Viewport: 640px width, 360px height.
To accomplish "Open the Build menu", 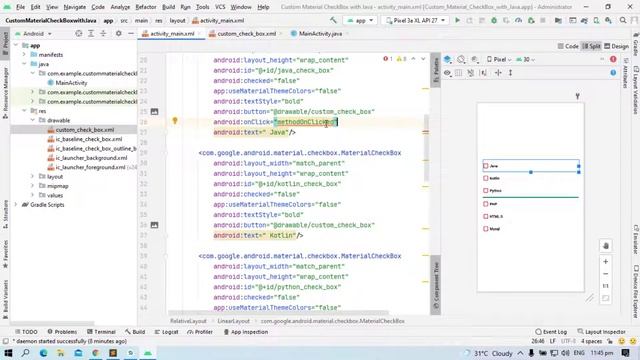I will (x=168, y=7).
